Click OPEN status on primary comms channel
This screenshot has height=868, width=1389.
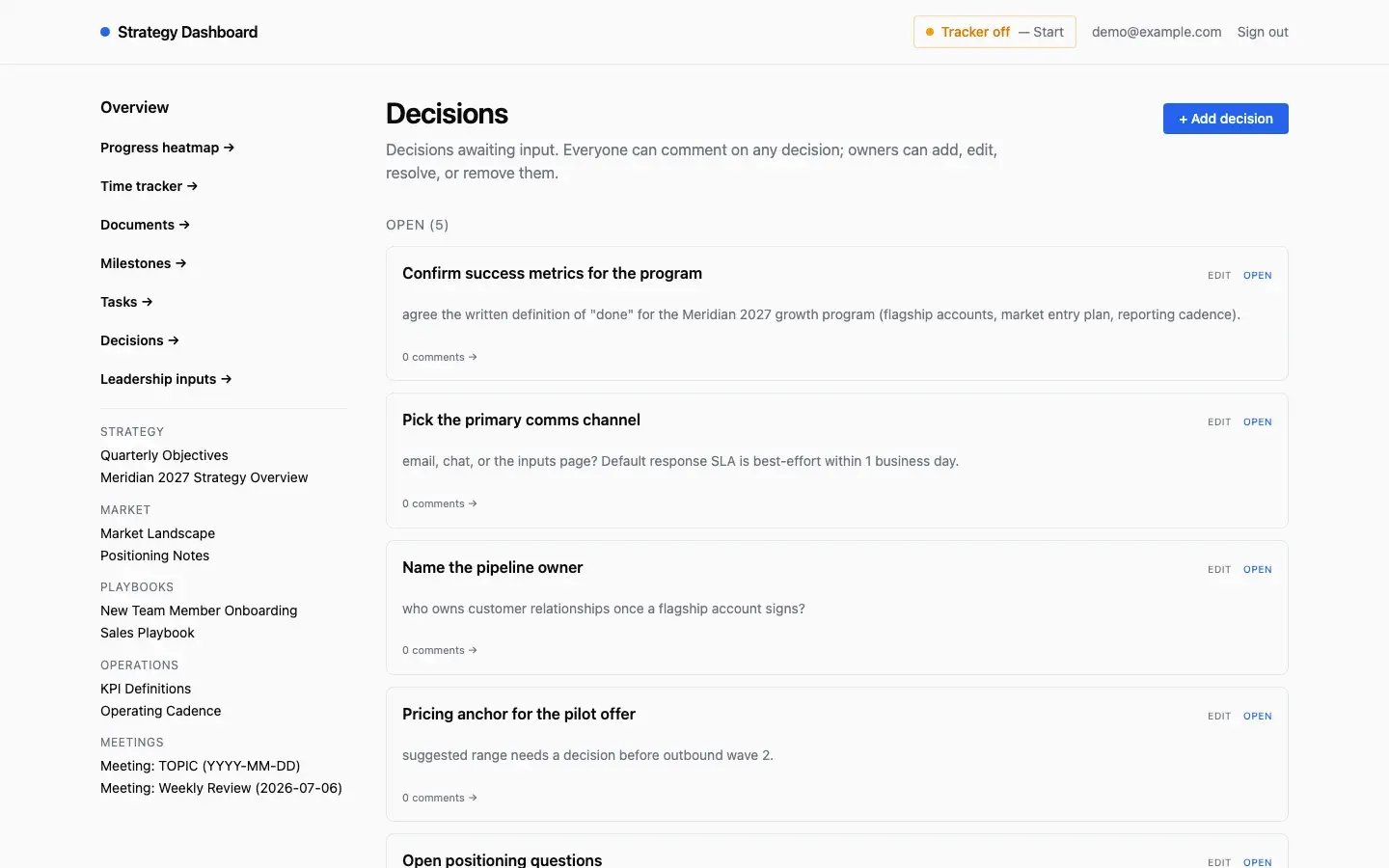point(1258,422)
